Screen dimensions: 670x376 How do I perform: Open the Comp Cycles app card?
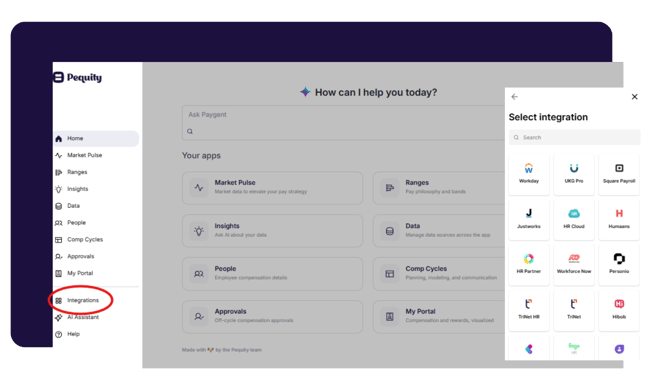point(439,274)
